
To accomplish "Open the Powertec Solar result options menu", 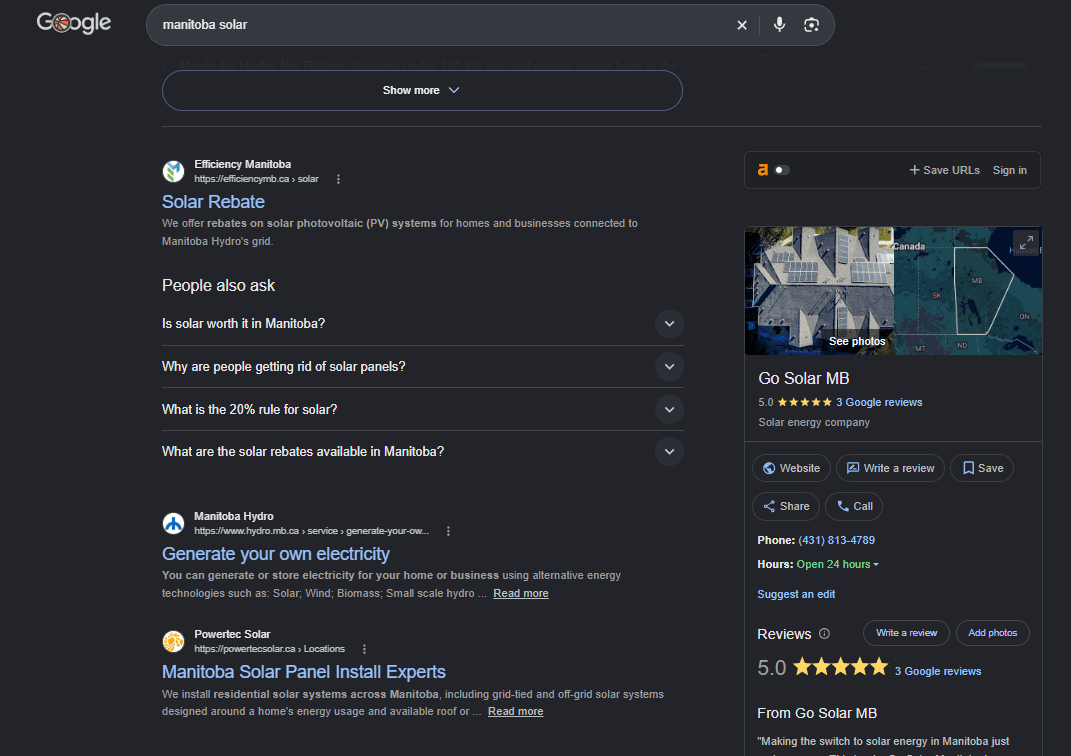I will [364, 649].
